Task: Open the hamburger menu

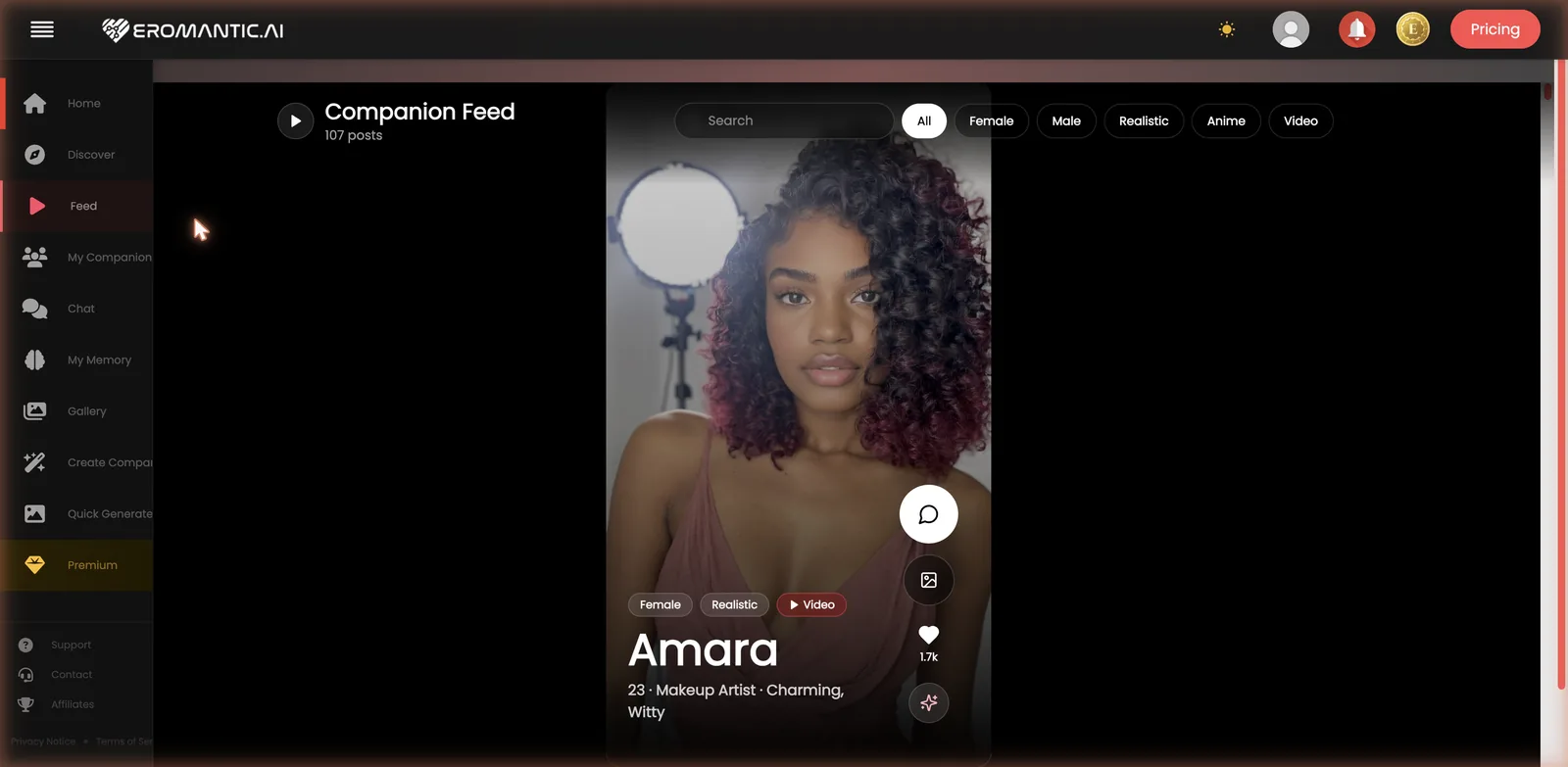Action: 42,29
